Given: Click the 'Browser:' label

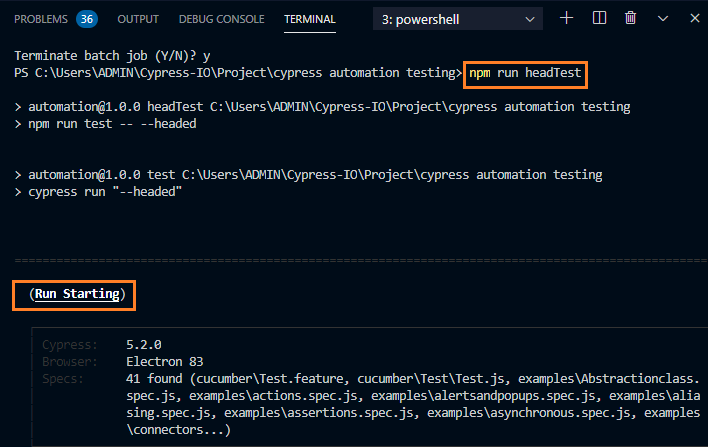Looking at the screenshot, I should click(x=70, y=362).
